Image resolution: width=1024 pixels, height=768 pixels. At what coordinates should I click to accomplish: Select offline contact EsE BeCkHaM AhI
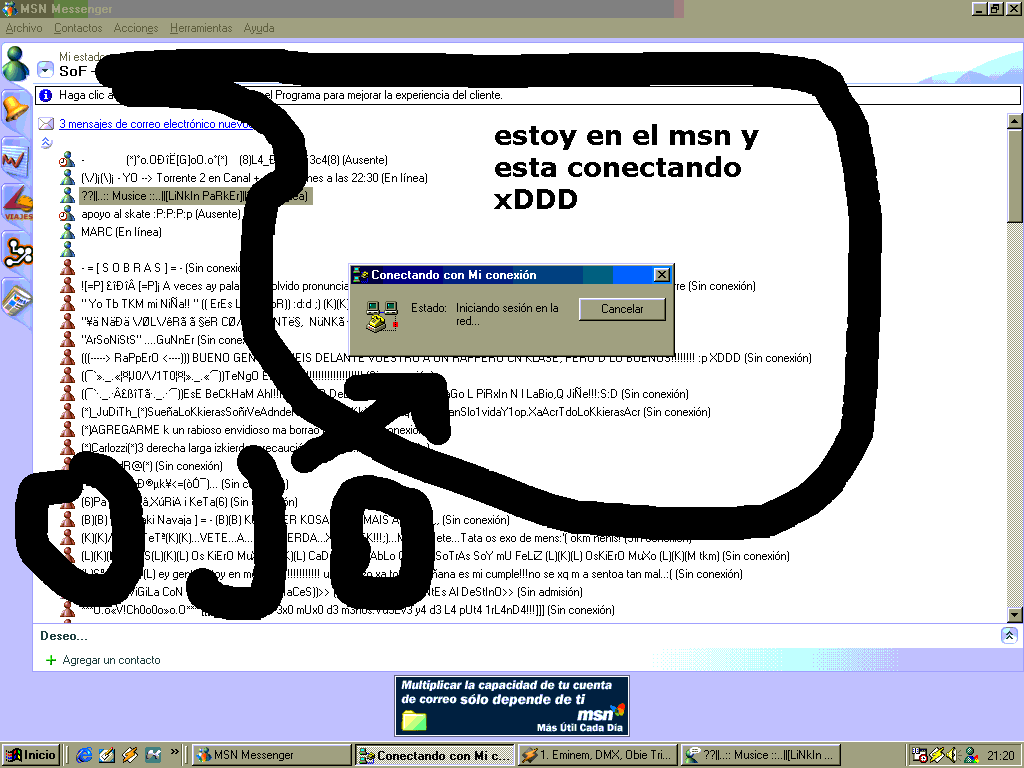coord(384,394)
